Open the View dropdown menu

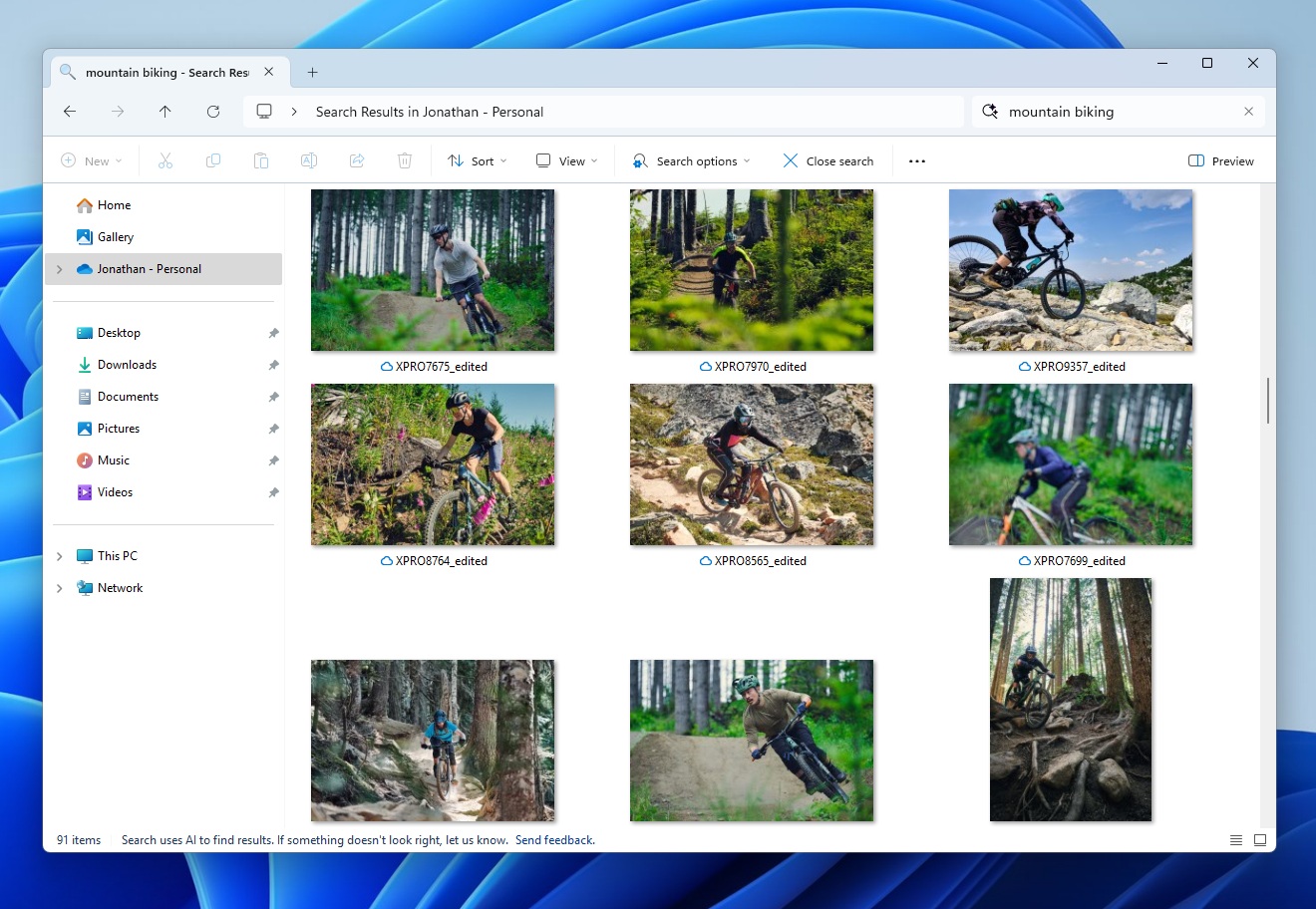[x=565, y=160]
